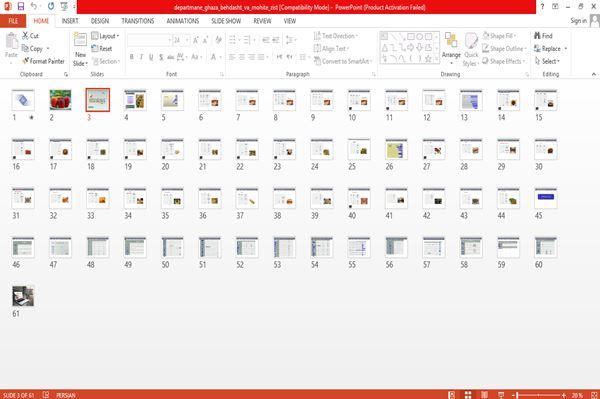
Task: Click Sign in link
Action: click(578, 21)
